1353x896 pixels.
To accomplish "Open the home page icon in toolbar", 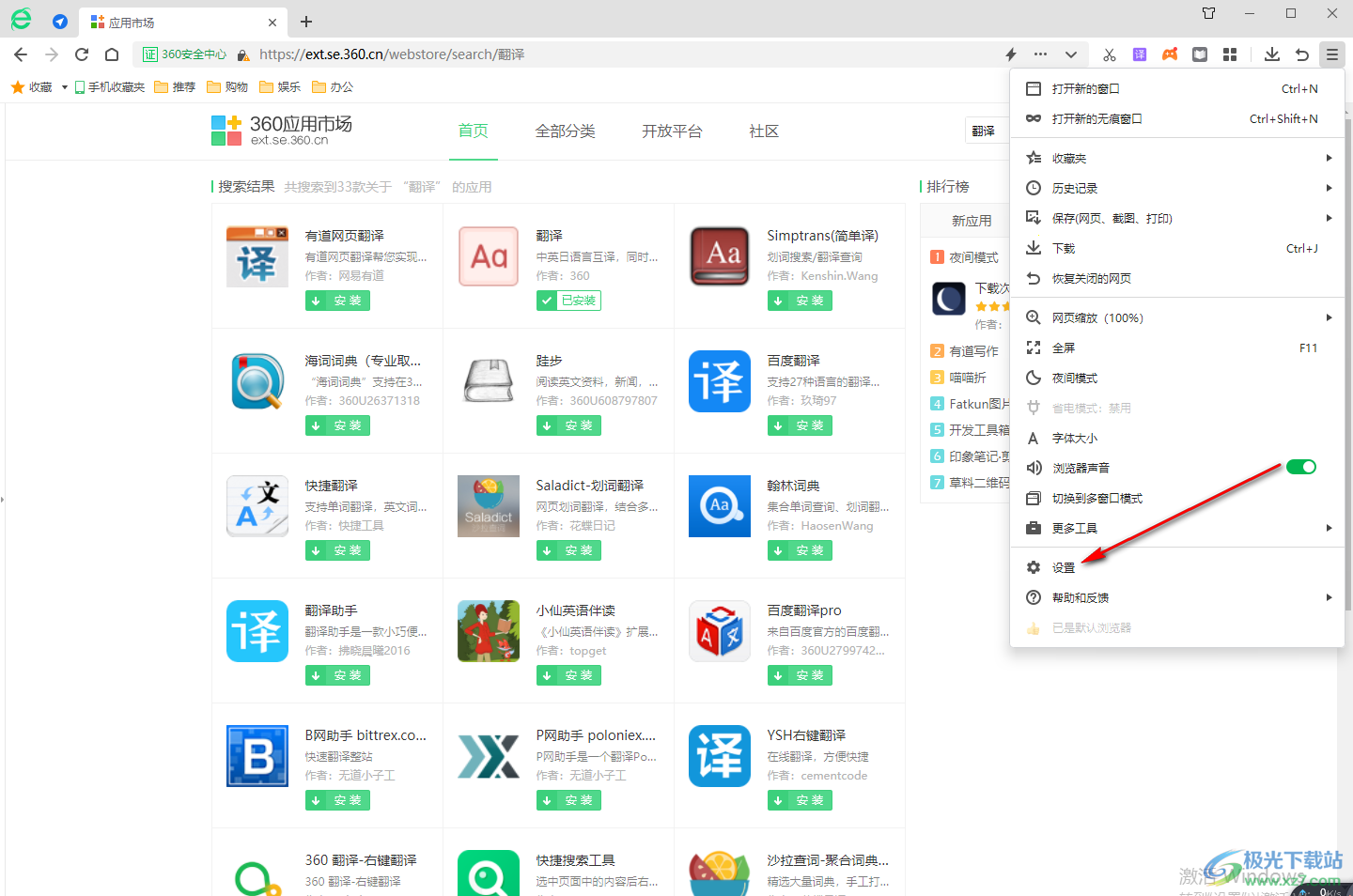I will click(x=112, y=54).
